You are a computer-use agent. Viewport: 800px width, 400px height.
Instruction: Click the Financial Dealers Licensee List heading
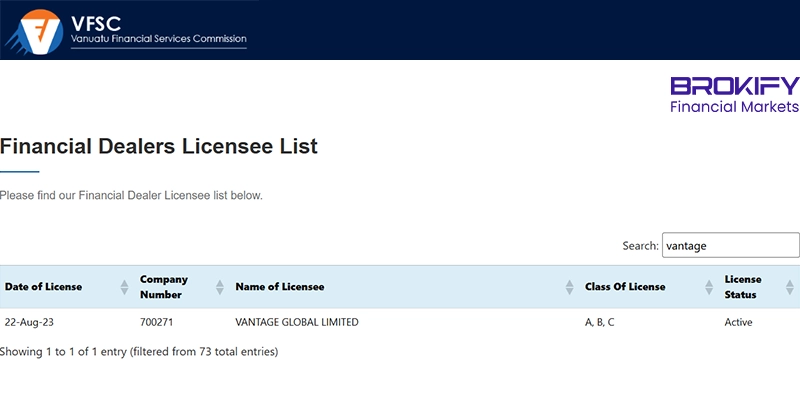(x=159, y=147)
